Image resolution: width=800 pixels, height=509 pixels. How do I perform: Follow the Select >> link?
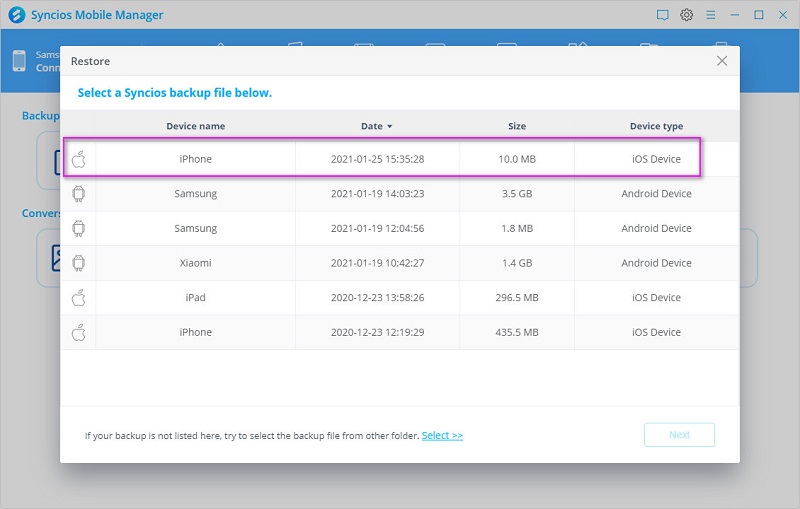click(x=442, y=435)
